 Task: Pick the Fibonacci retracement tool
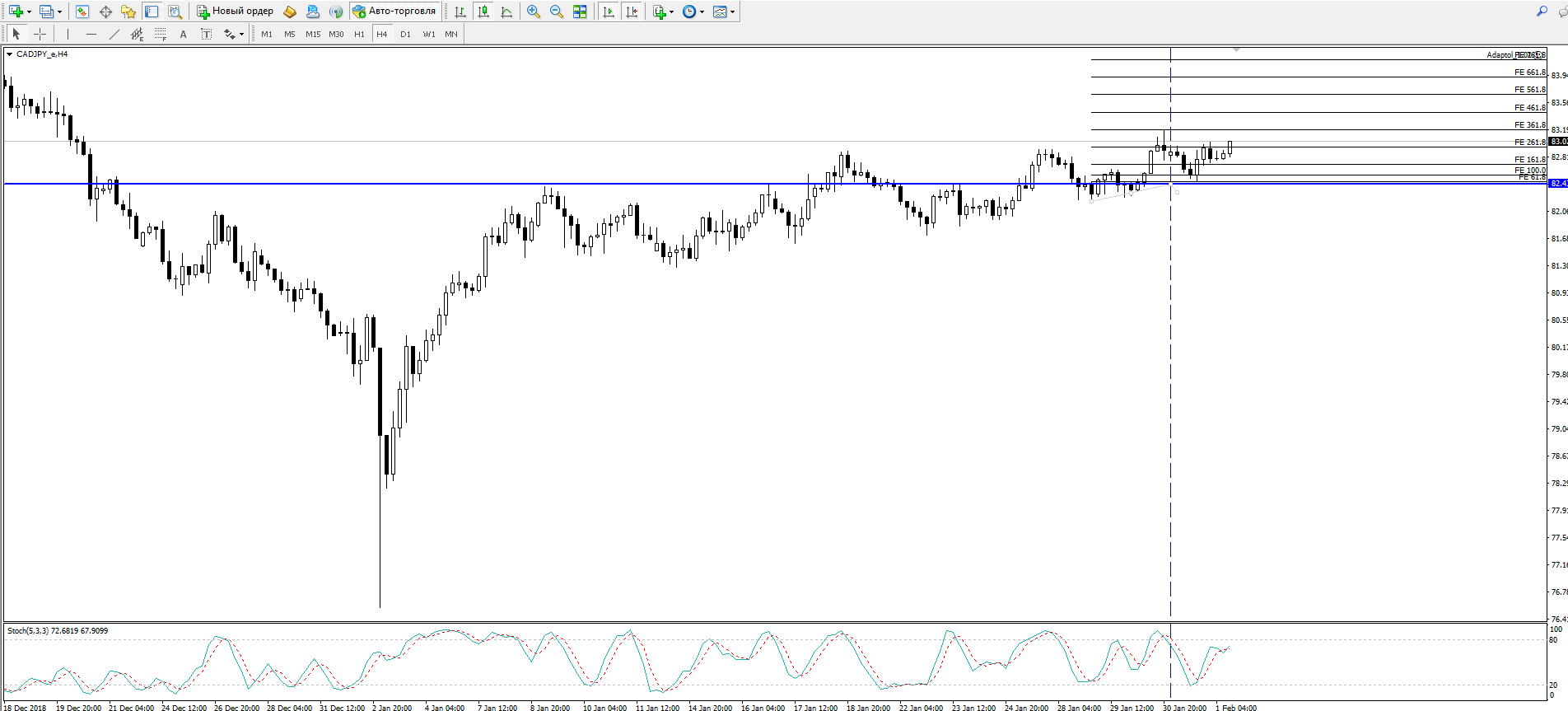(x=160, y=34)
